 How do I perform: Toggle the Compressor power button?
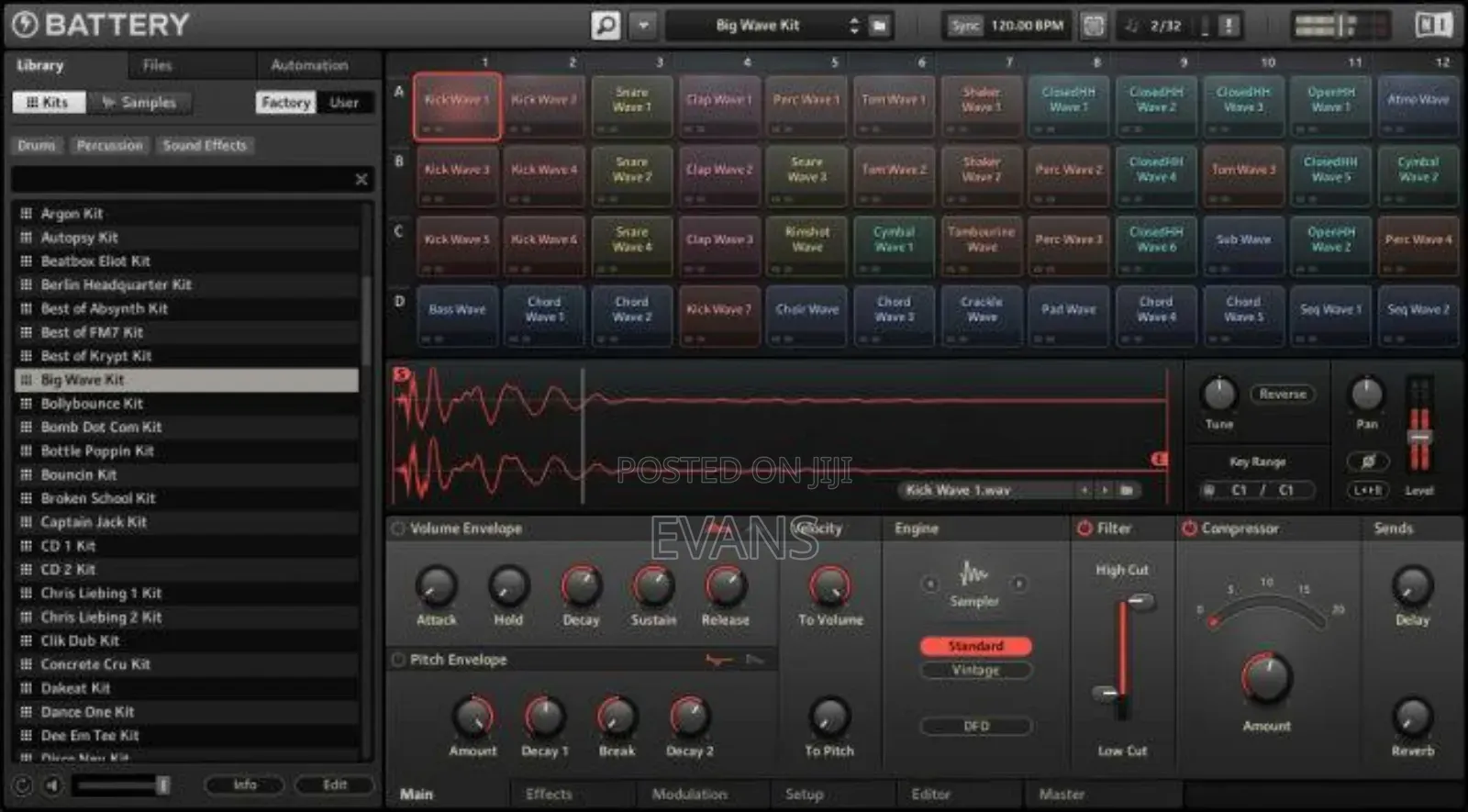click(1190, 528)
